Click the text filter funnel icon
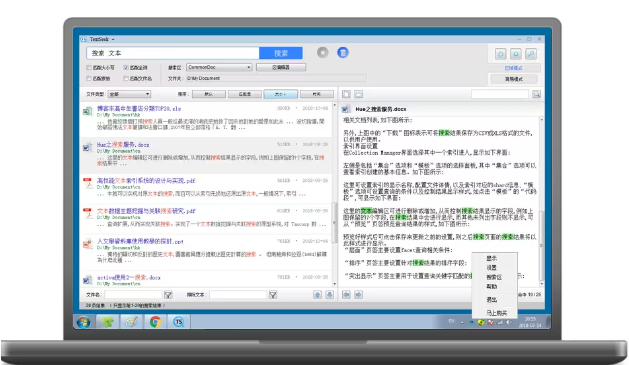The image size is (629, 365). click(273, 295)
